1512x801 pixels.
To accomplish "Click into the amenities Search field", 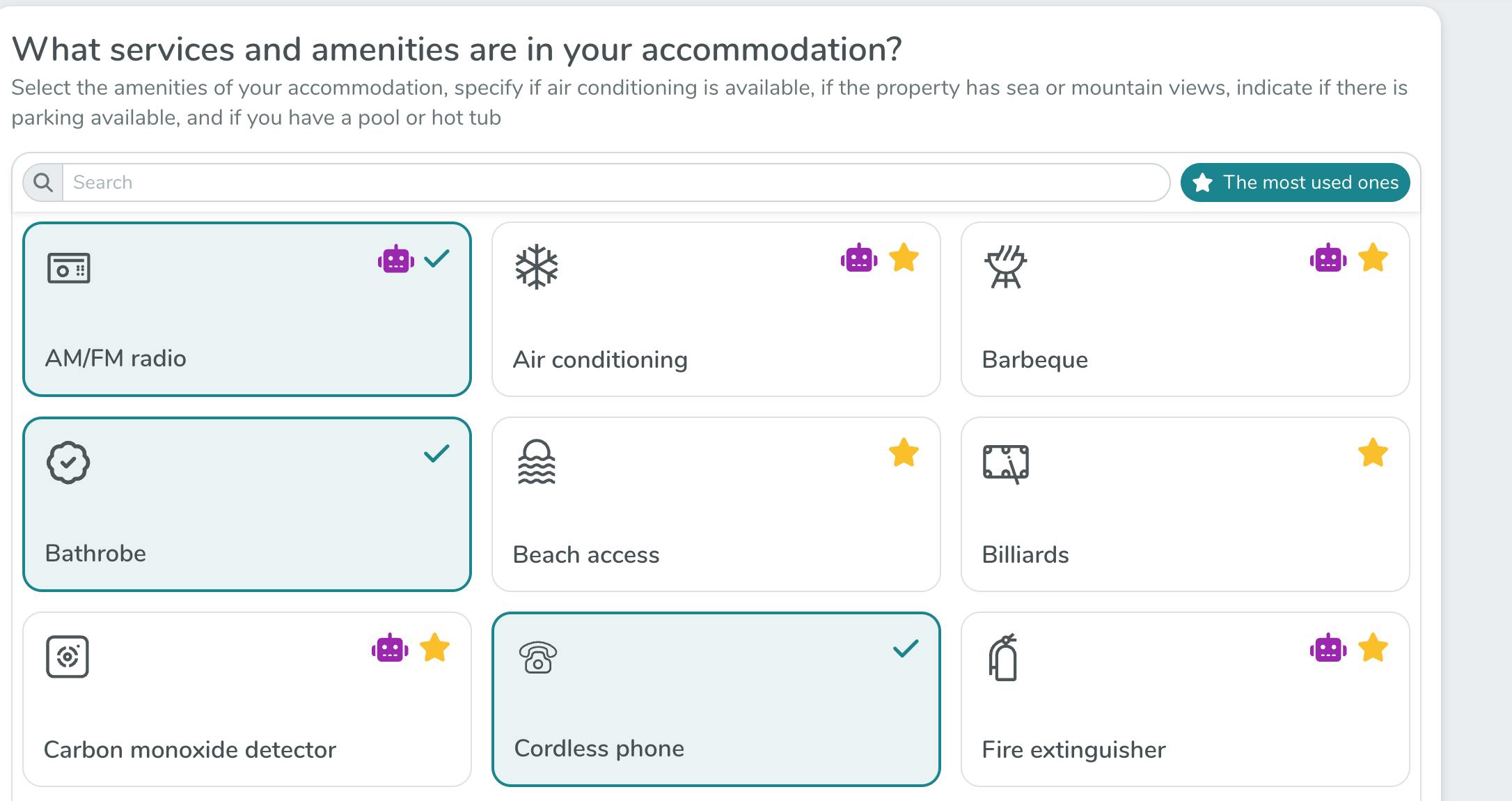I will [x=615, y=182].
